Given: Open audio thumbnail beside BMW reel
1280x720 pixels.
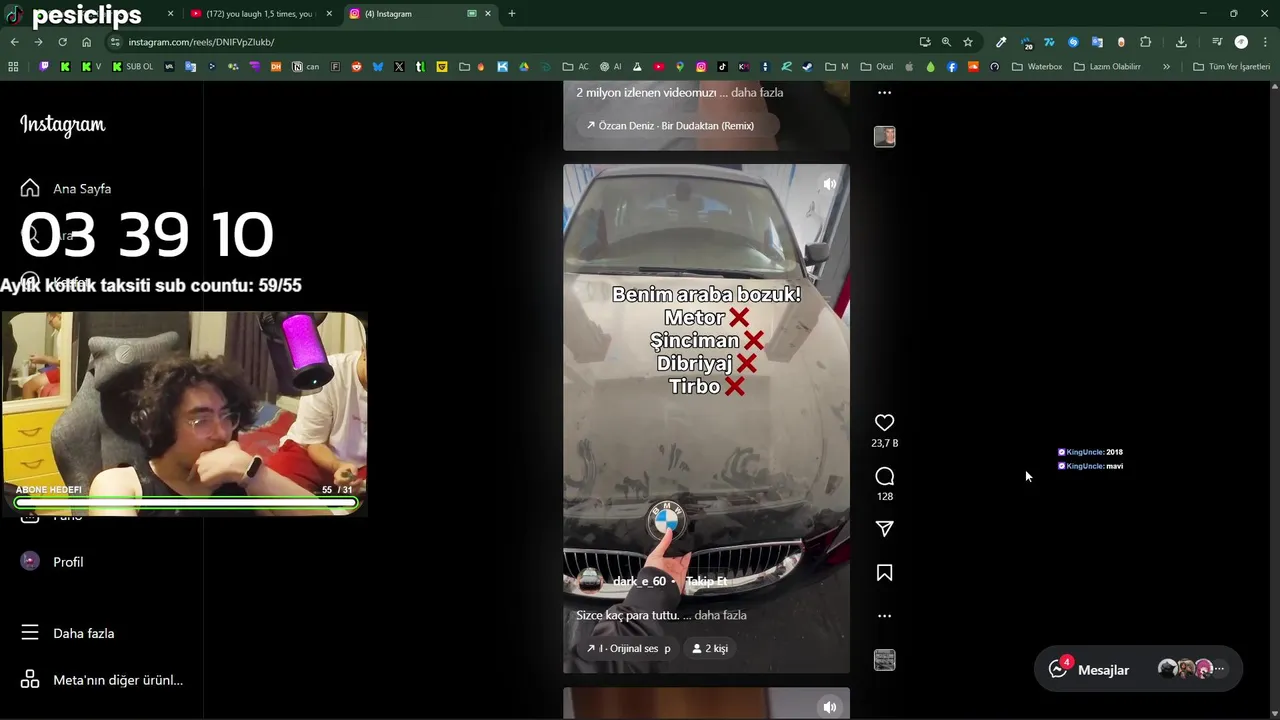Looking at the screenshot, I should click(x=884, y=660).
